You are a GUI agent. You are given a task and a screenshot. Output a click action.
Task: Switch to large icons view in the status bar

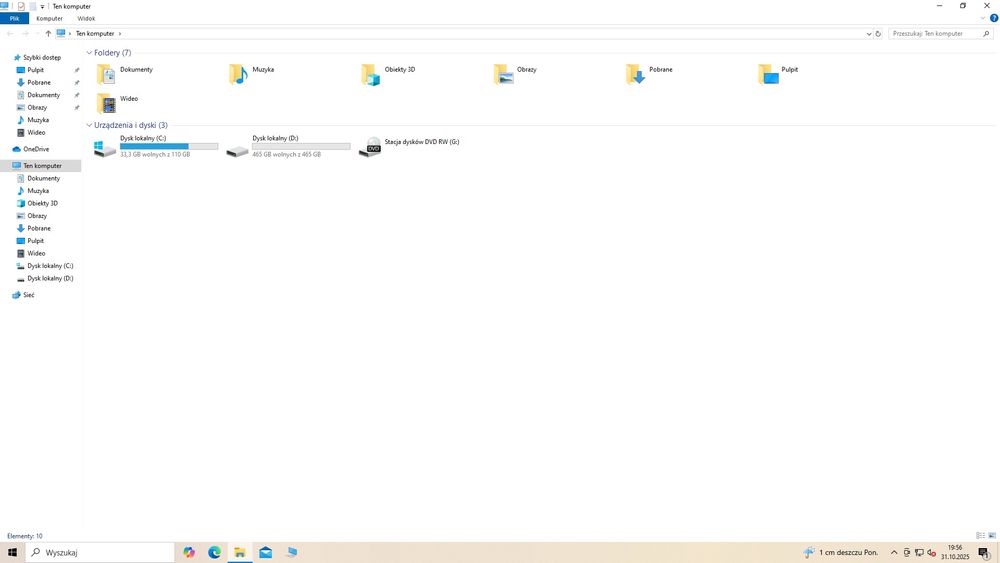[992, 536]
